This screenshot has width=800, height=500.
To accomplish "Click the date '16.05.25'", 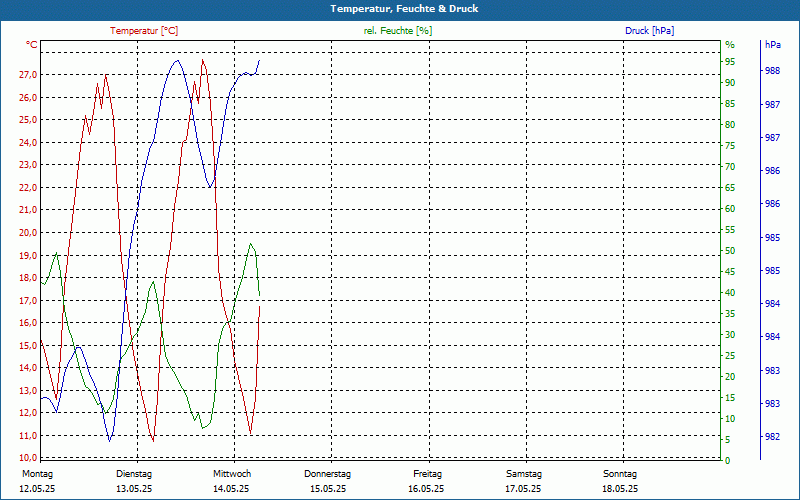I will (426, 489).
